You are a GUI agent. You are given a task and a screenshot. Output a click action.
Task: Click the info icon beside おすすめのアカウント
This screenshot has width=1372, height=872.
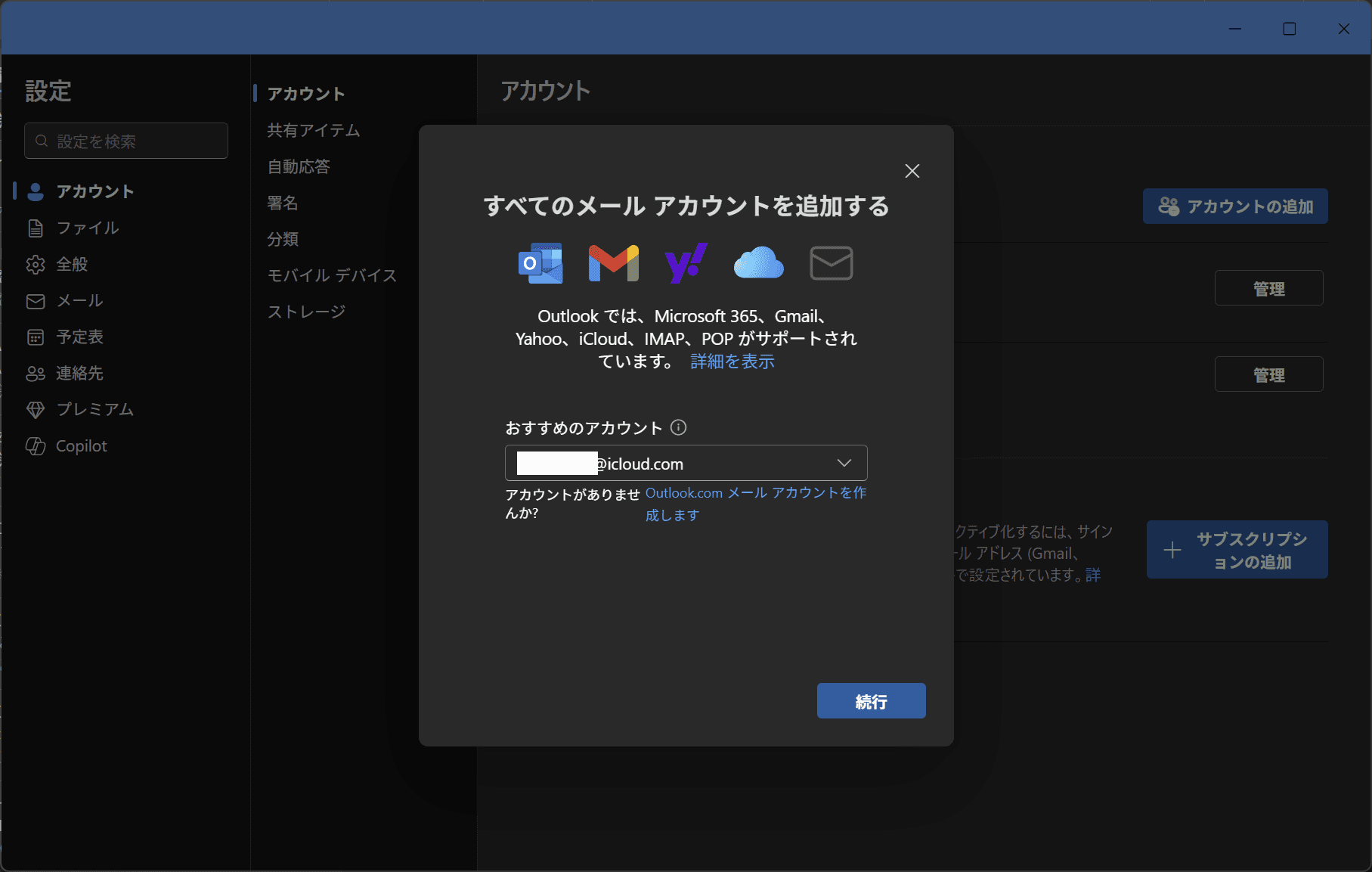[679, 427]
